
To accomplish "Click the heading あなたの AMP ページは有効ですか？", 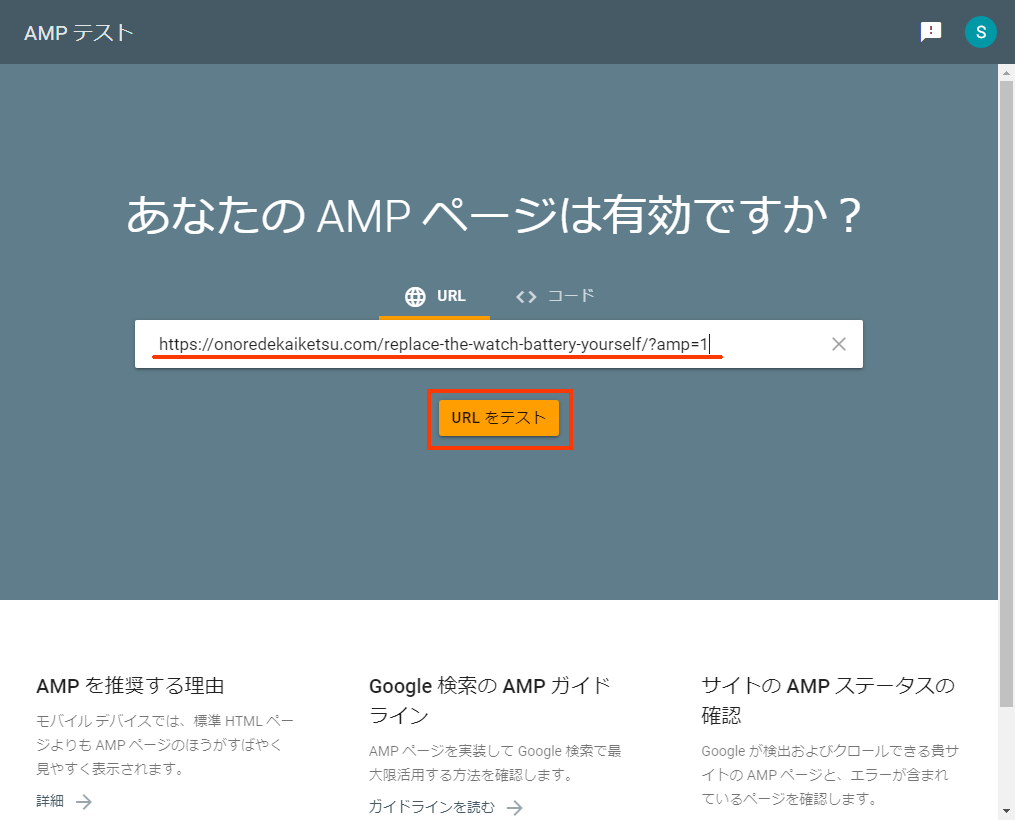I will pos(495,215).
